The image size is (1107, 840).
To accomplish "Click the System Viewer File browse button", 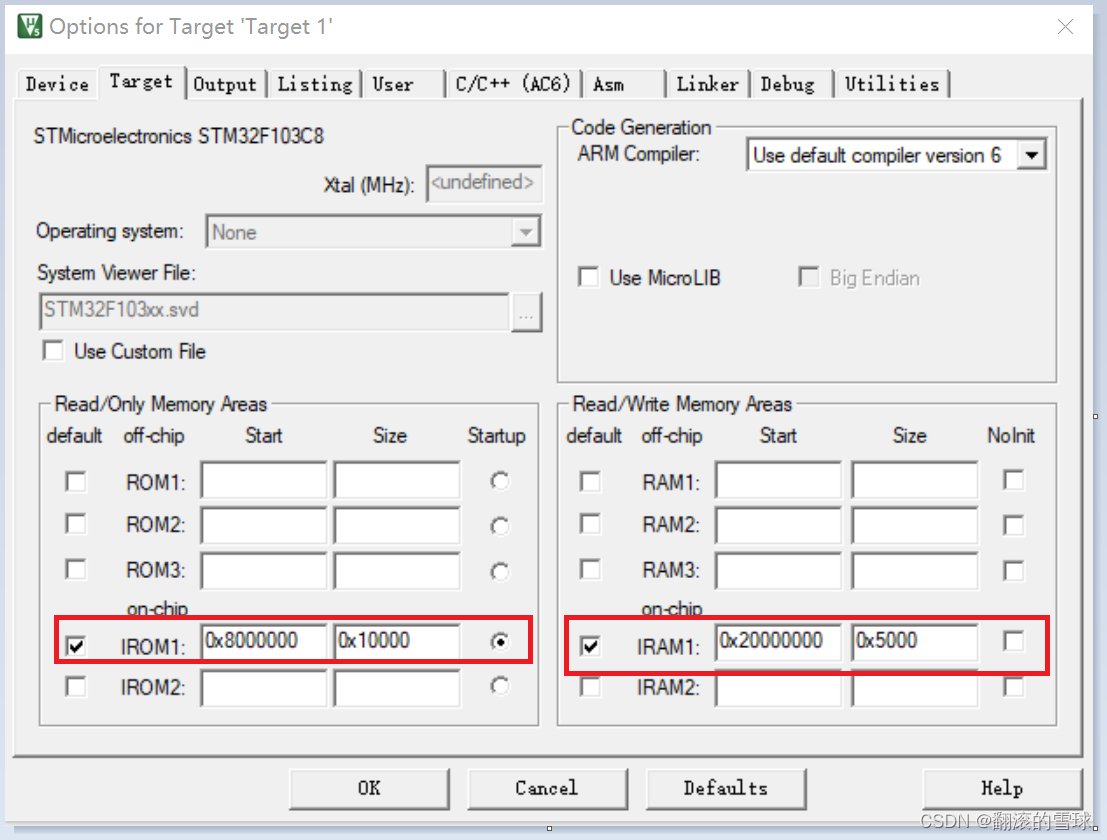I will [x=527, y=313].
